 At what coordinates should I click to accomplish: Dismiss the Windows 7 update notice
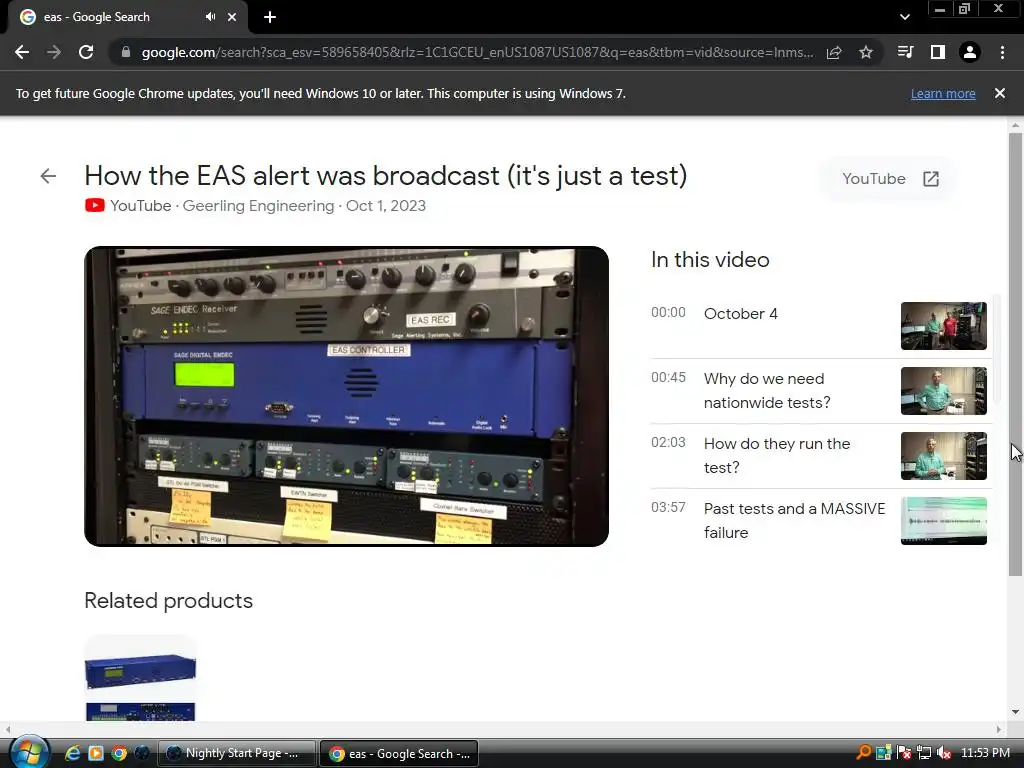1000,93
